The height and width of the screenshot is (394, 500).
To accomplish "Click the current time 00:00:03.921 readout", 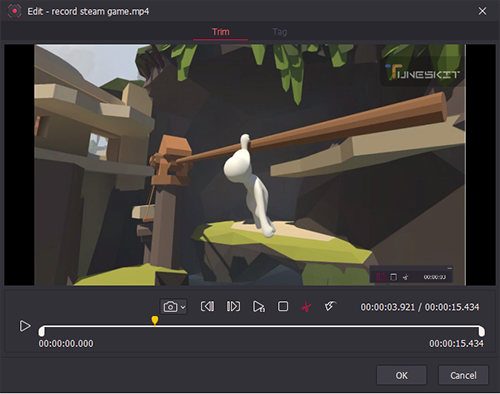I will point(388,307).
